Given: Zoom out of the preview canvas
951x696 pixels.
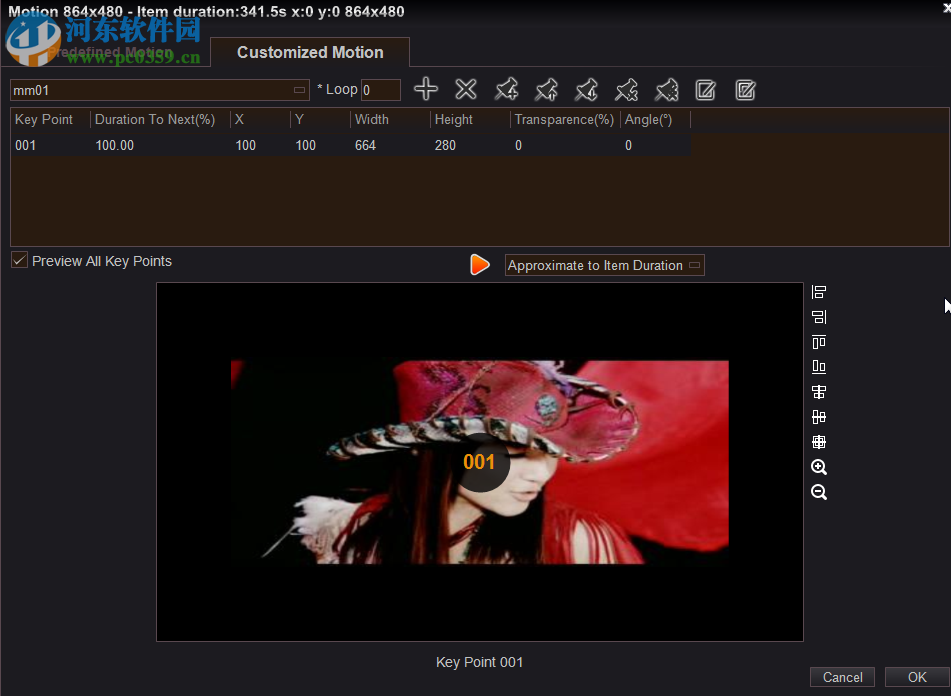Looking at the screenshot, I should 818,492.
